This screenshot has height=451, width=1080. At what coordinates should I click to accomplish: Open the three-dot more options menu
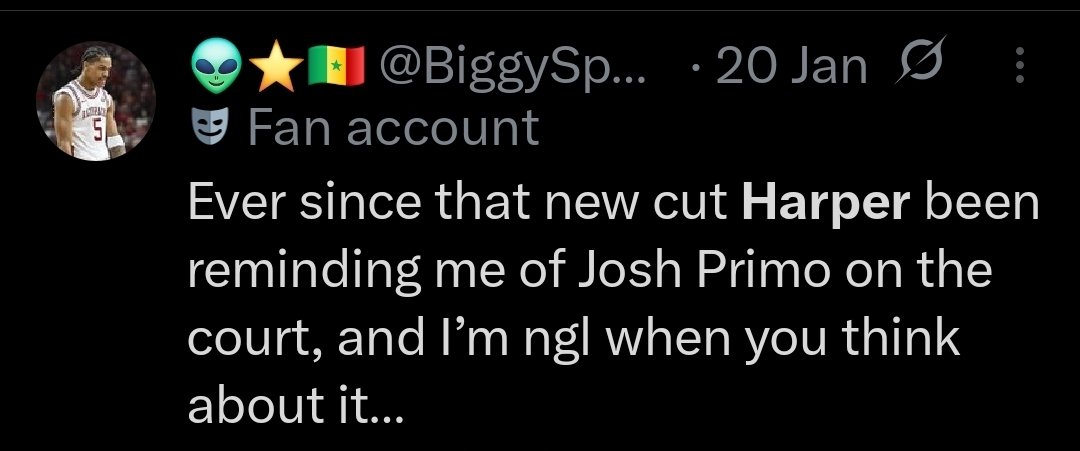click(x=1019, y=67)
